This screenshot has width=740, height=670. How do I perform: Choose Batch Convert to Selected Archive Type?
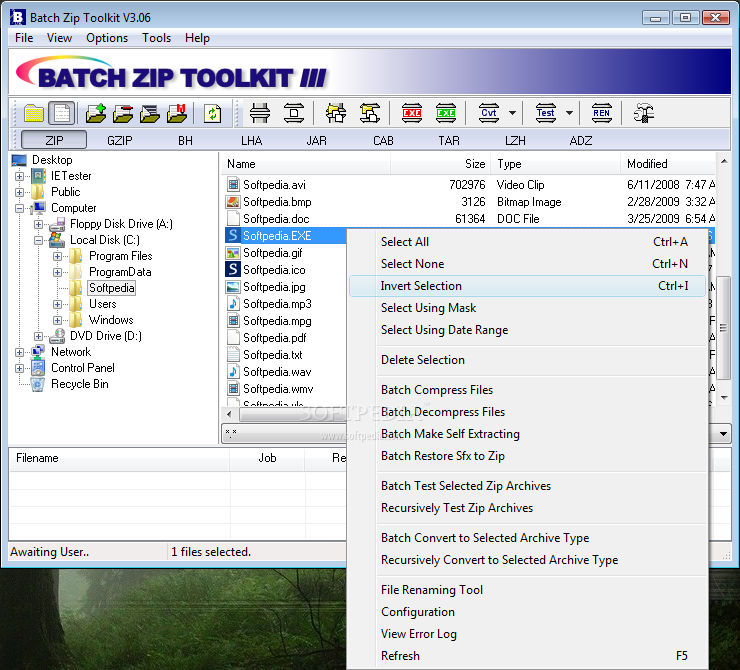click(x=527, y=538)
